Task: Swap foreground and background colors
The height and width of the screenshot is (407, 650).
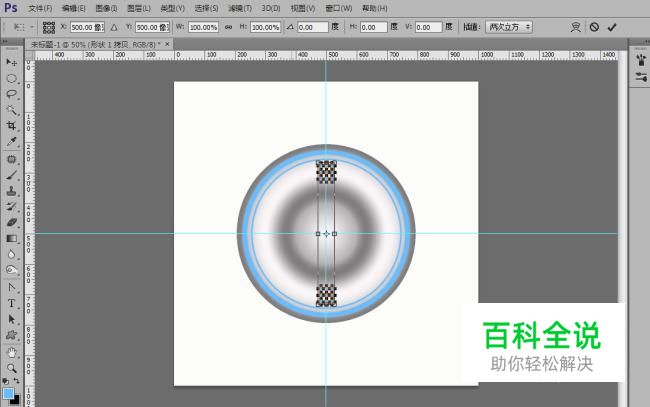Action: [x=17, y=380]
